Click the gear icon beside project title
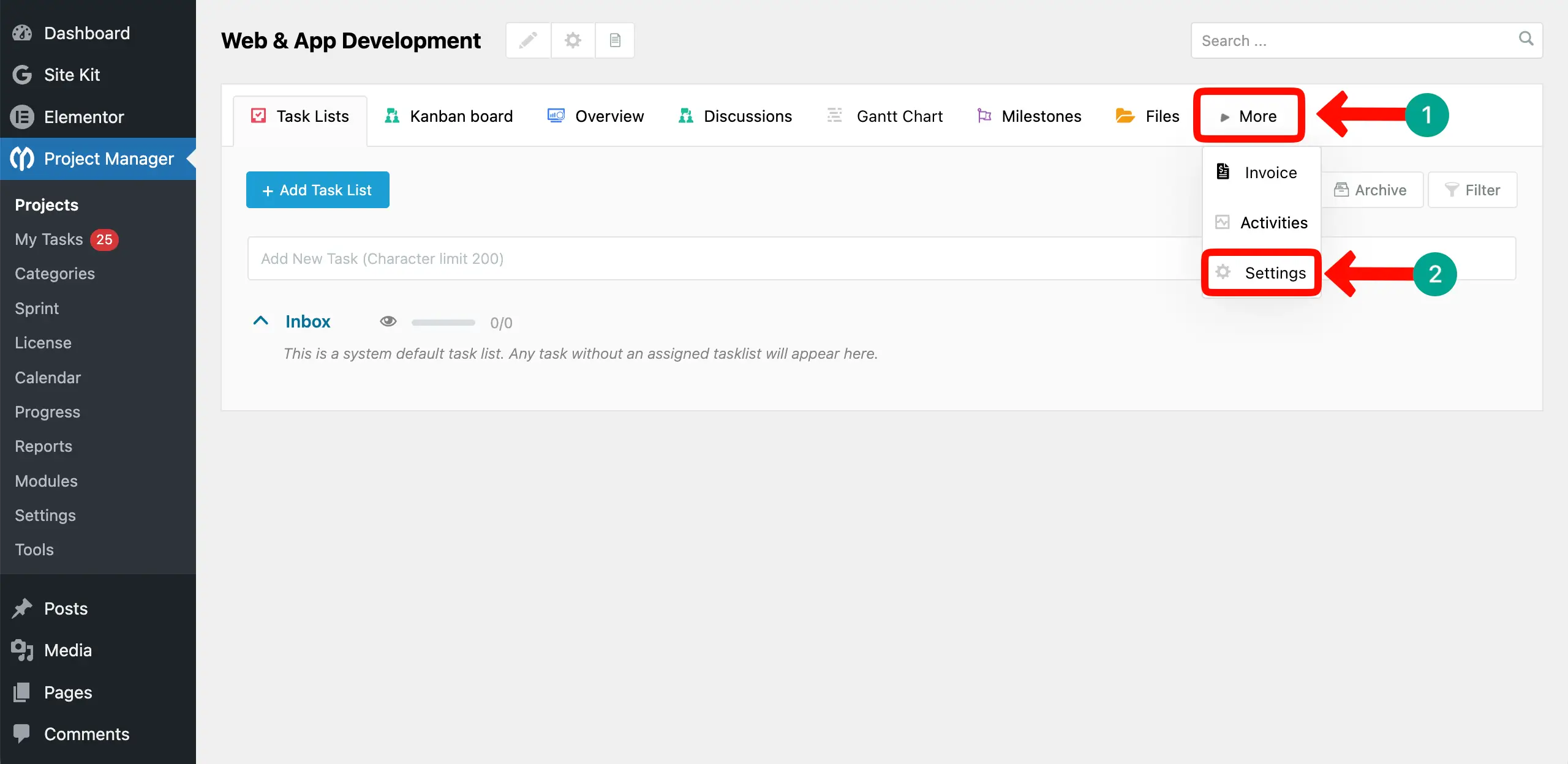This screenshot has height=764, width=1568. point(571,40)
